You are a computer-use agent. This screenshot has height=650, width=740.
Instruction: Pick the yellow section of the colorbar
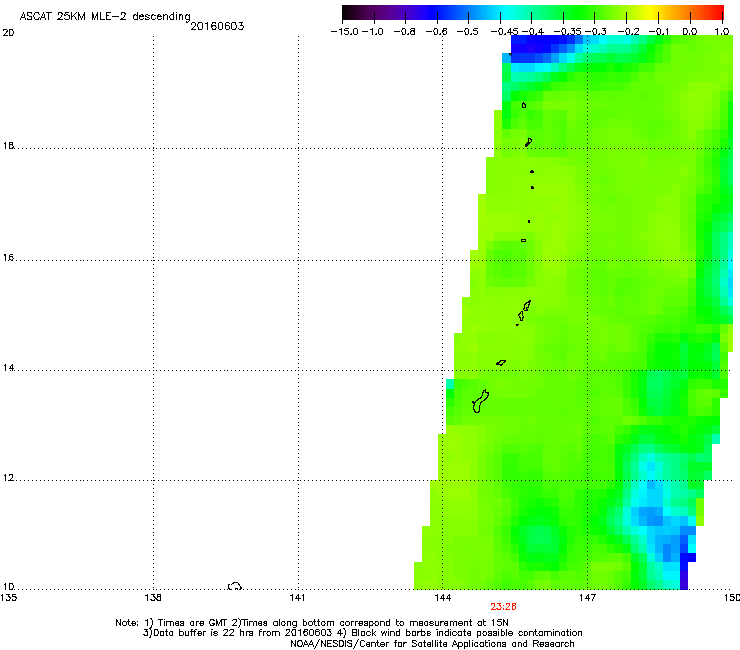[654, 13]
